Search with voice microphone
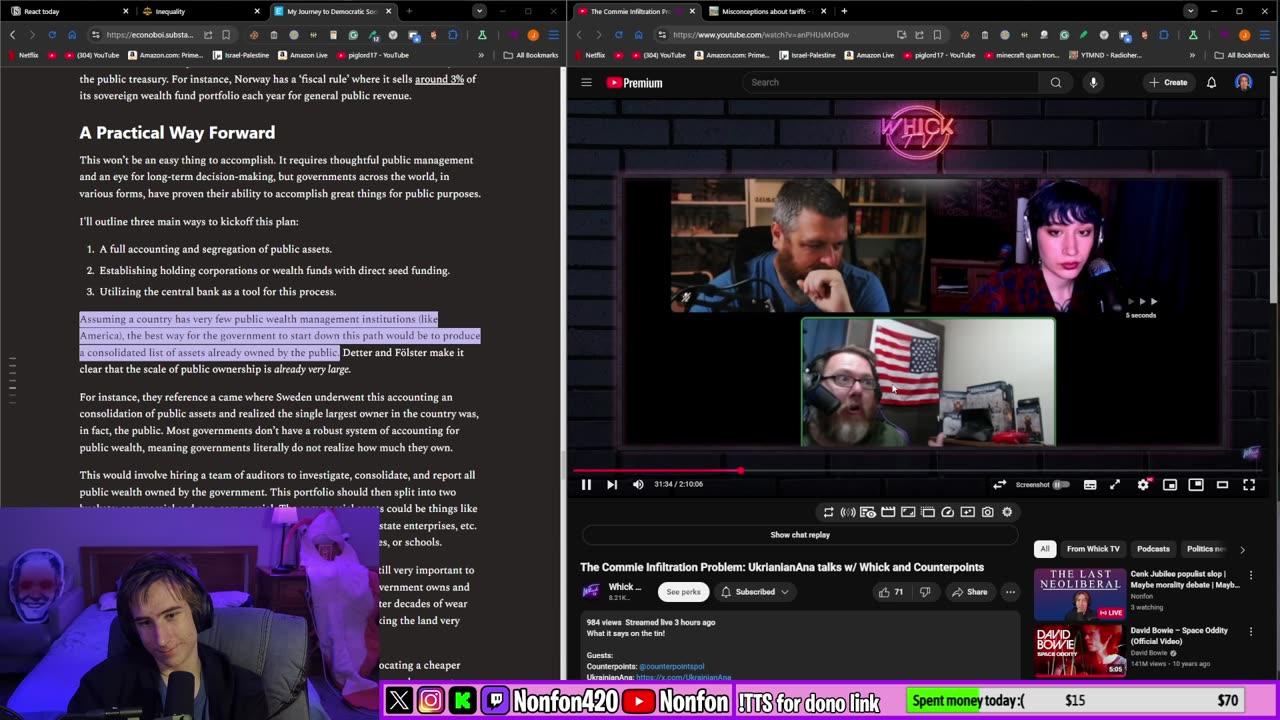 1093,82
